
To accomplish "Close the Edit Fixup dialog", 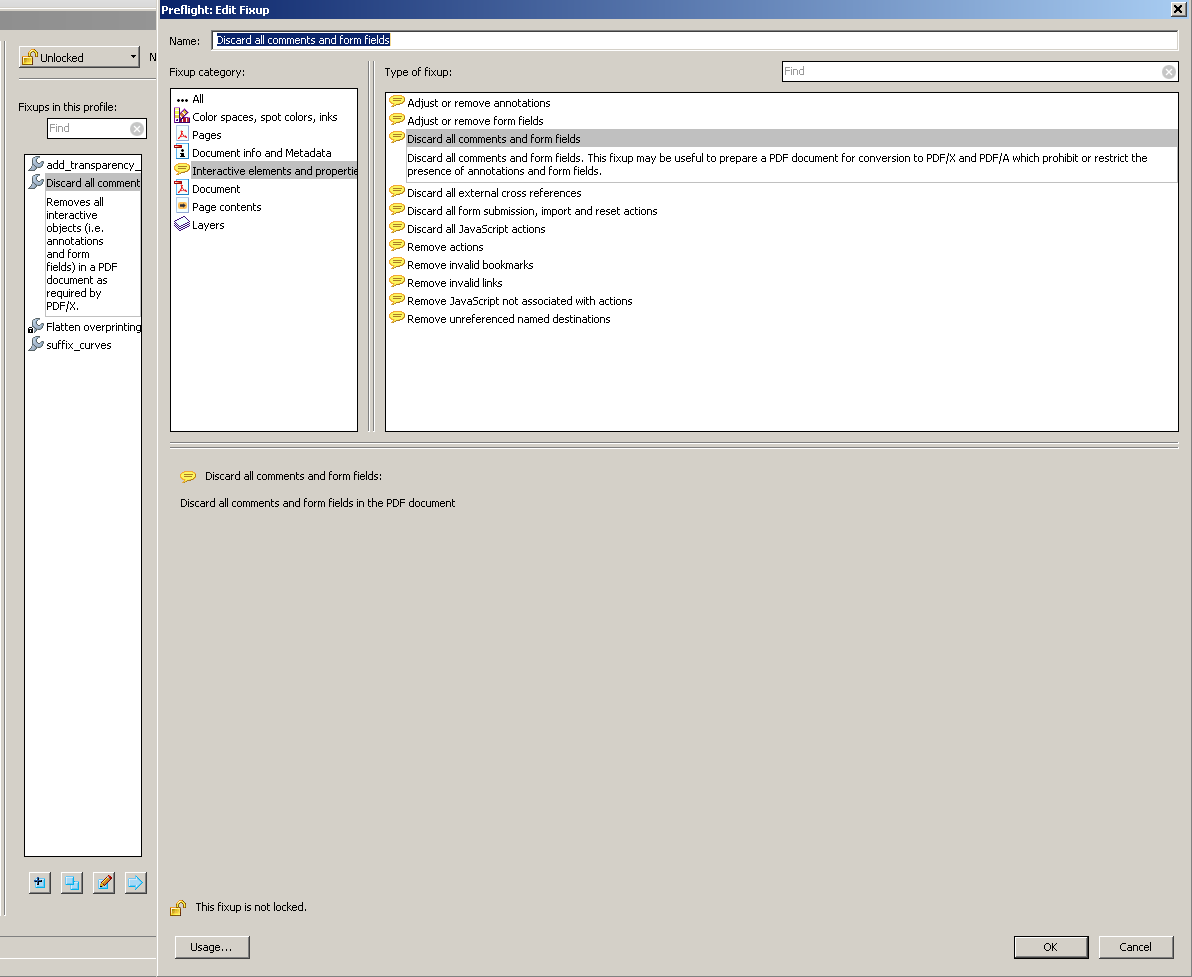I will point(1178,9).
